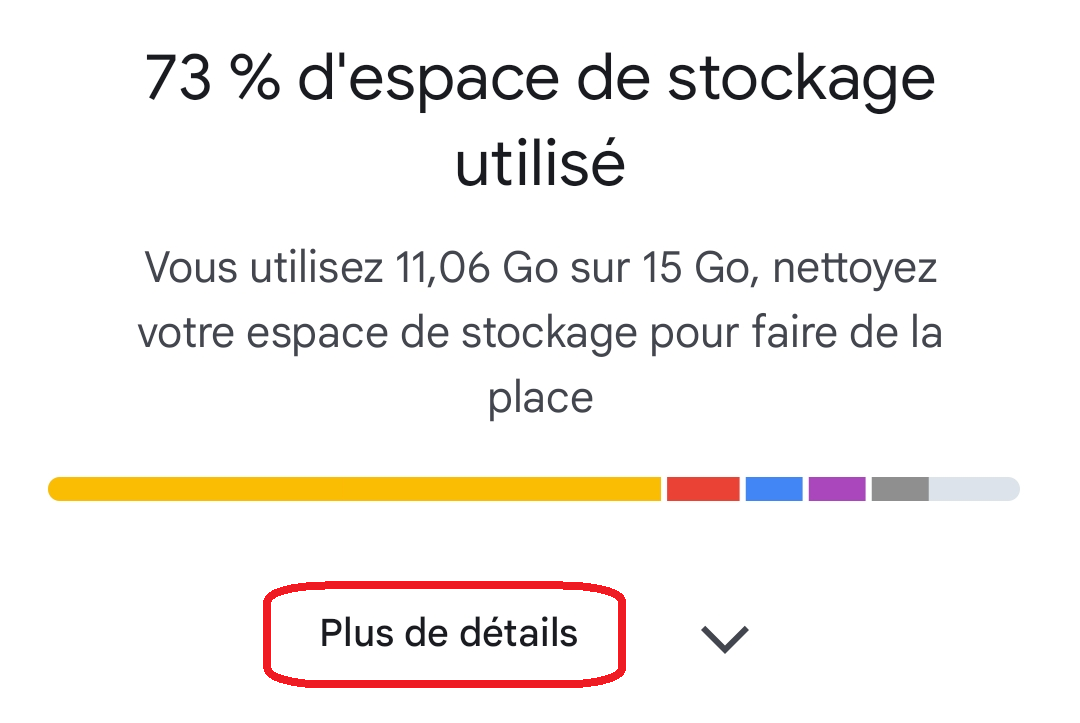
Task: Click the word "sur" between the Go values
Action: [609, 269]
